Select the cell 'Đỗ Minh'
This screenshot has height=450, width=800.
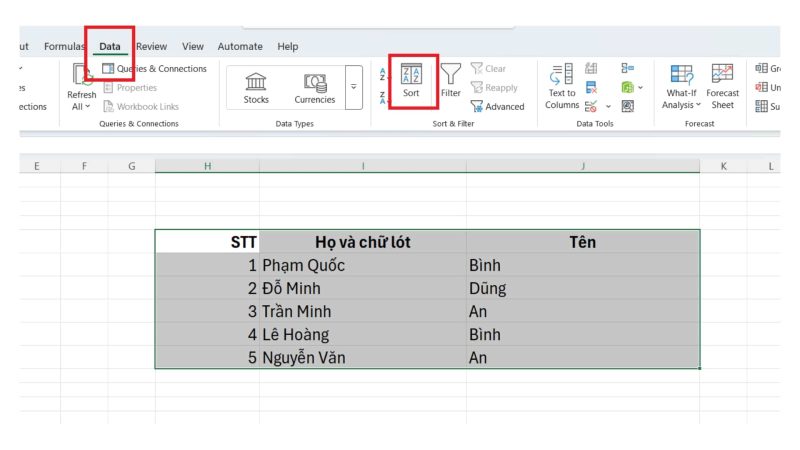pos(363,288)
